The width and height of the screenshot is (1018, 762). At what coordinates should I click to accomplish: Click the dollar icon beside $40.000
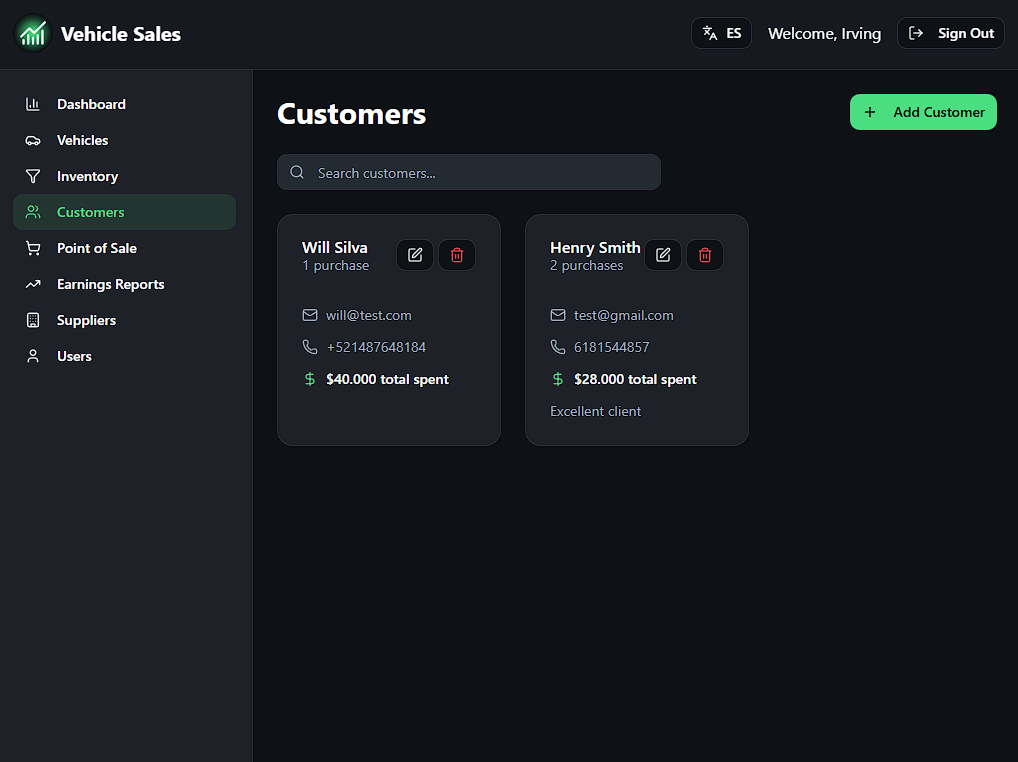point(310,379)
